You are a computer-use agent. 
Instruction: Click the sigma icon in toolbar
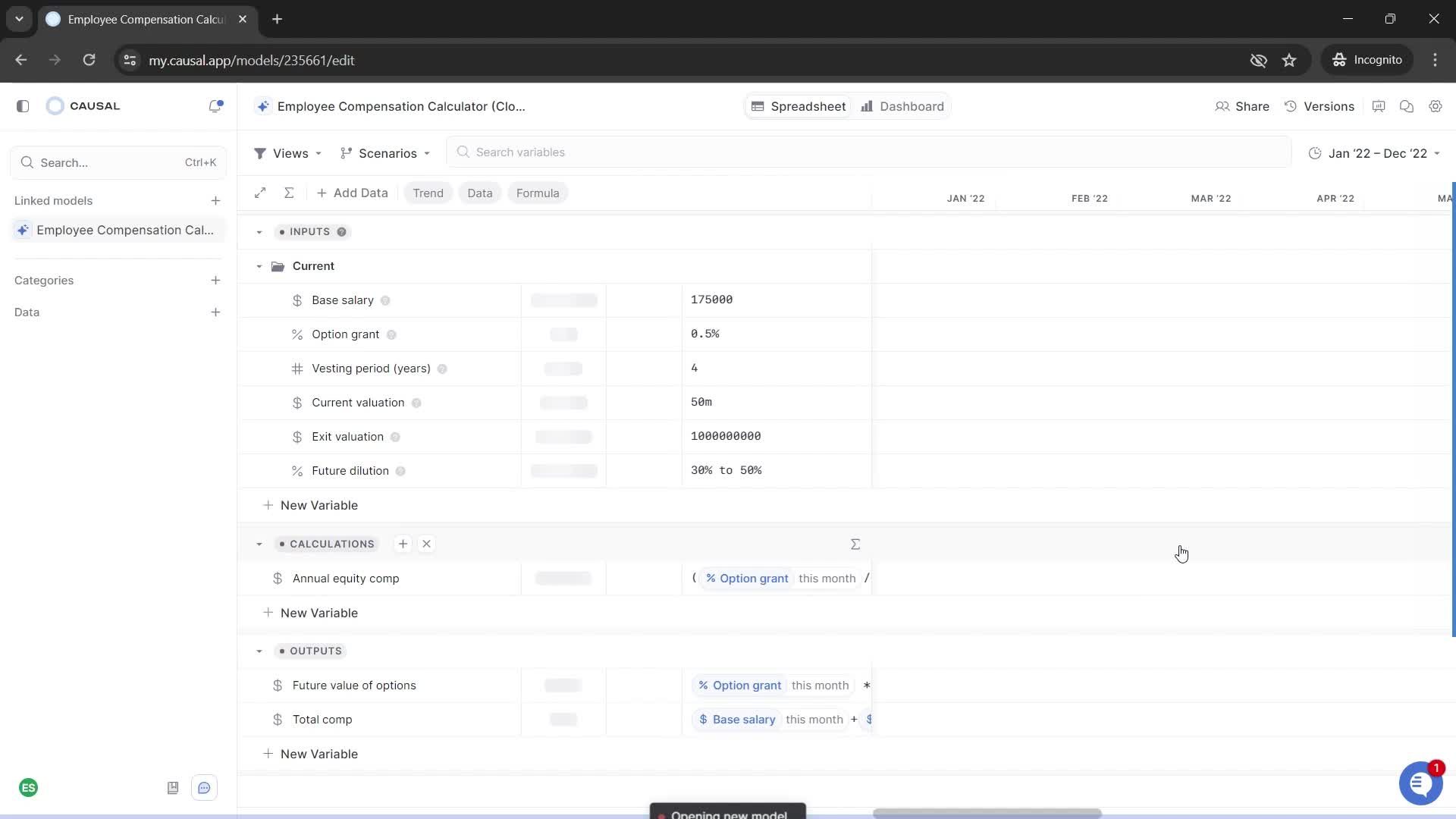pos(289,193)
